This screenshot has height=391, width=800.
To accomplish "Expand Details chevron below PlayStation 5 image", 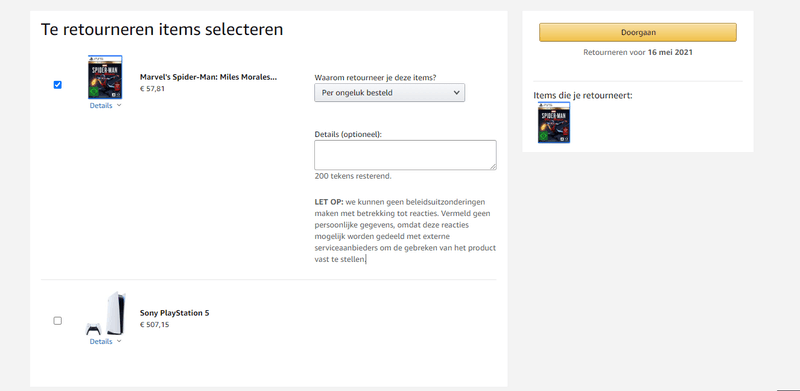I will point(119,341).
